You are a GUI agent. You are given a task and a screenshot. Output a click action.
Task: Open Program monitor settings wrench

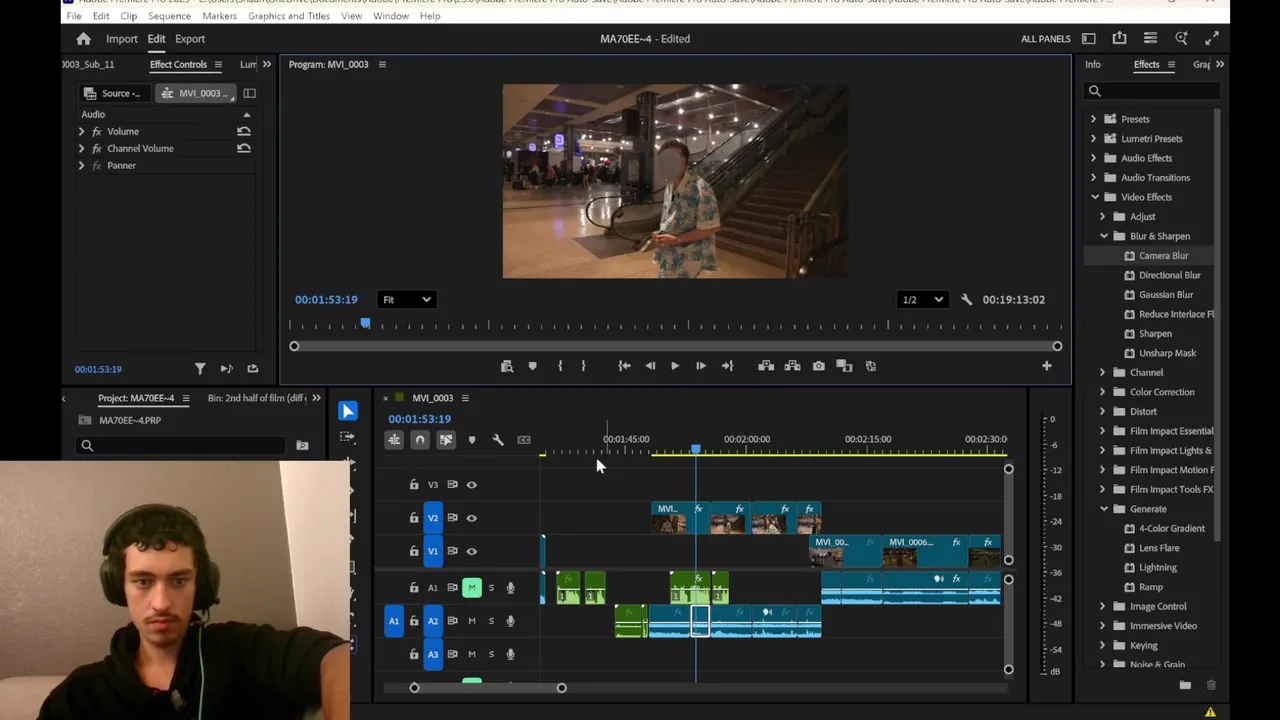point(966,300)
